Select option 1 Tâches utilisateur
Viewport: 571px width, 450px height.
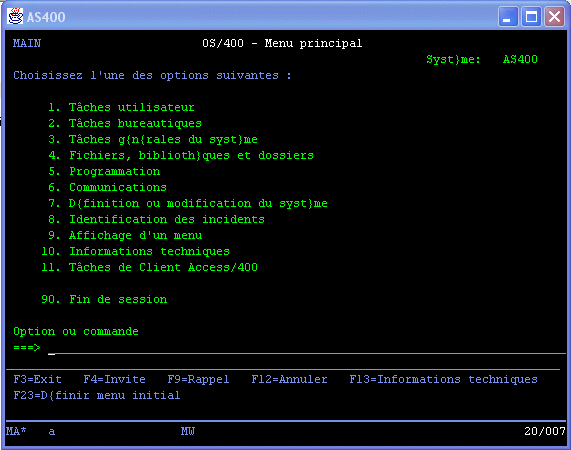(x=121, y=107)
